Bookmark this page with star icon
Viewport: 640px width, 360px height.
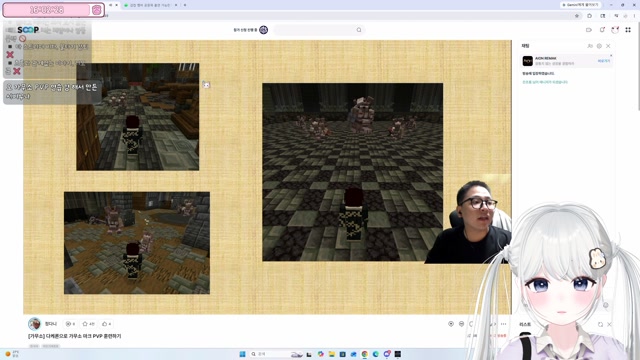[577, 16]
